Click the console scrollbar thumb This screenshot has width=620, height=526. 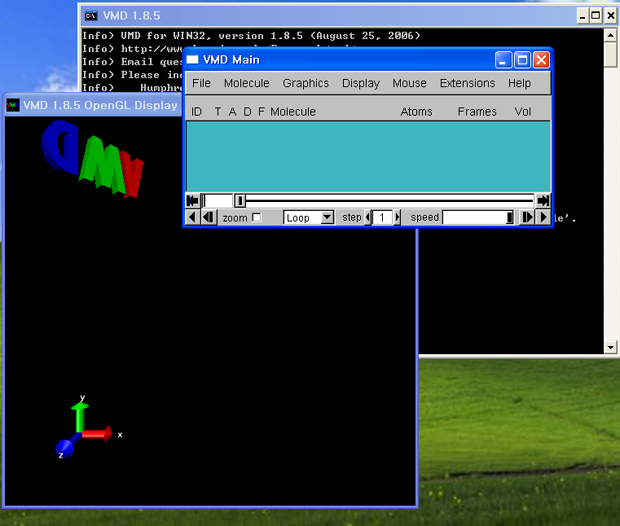pos(611,55)
